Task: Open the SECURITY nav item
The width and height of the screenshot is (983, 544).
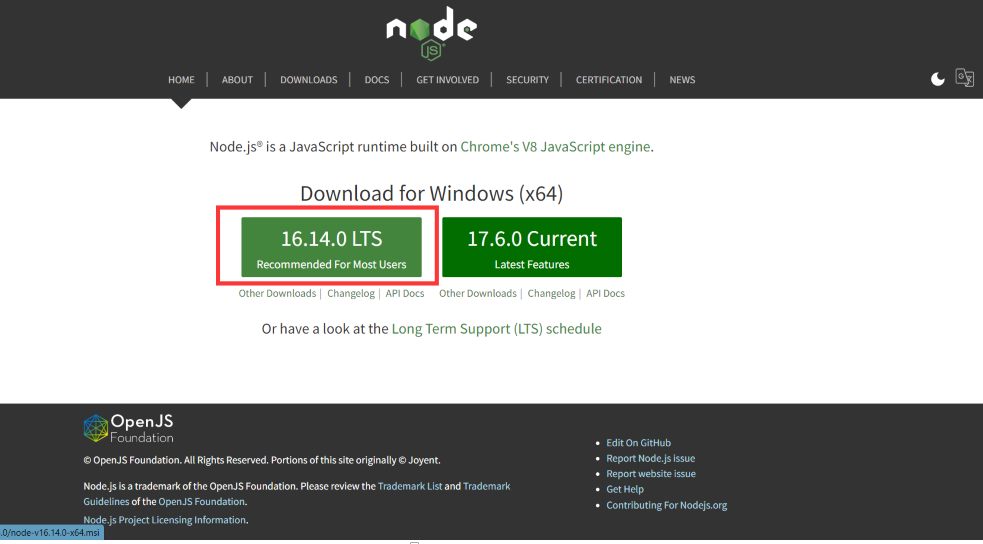Action: click(x=527, y=80)
